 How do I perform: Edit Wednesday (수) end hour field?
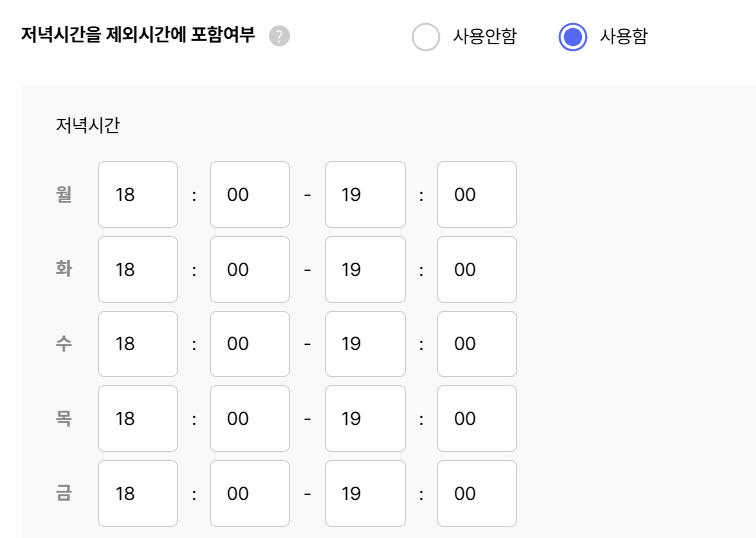pyautogui.click(x=365, y=344)
